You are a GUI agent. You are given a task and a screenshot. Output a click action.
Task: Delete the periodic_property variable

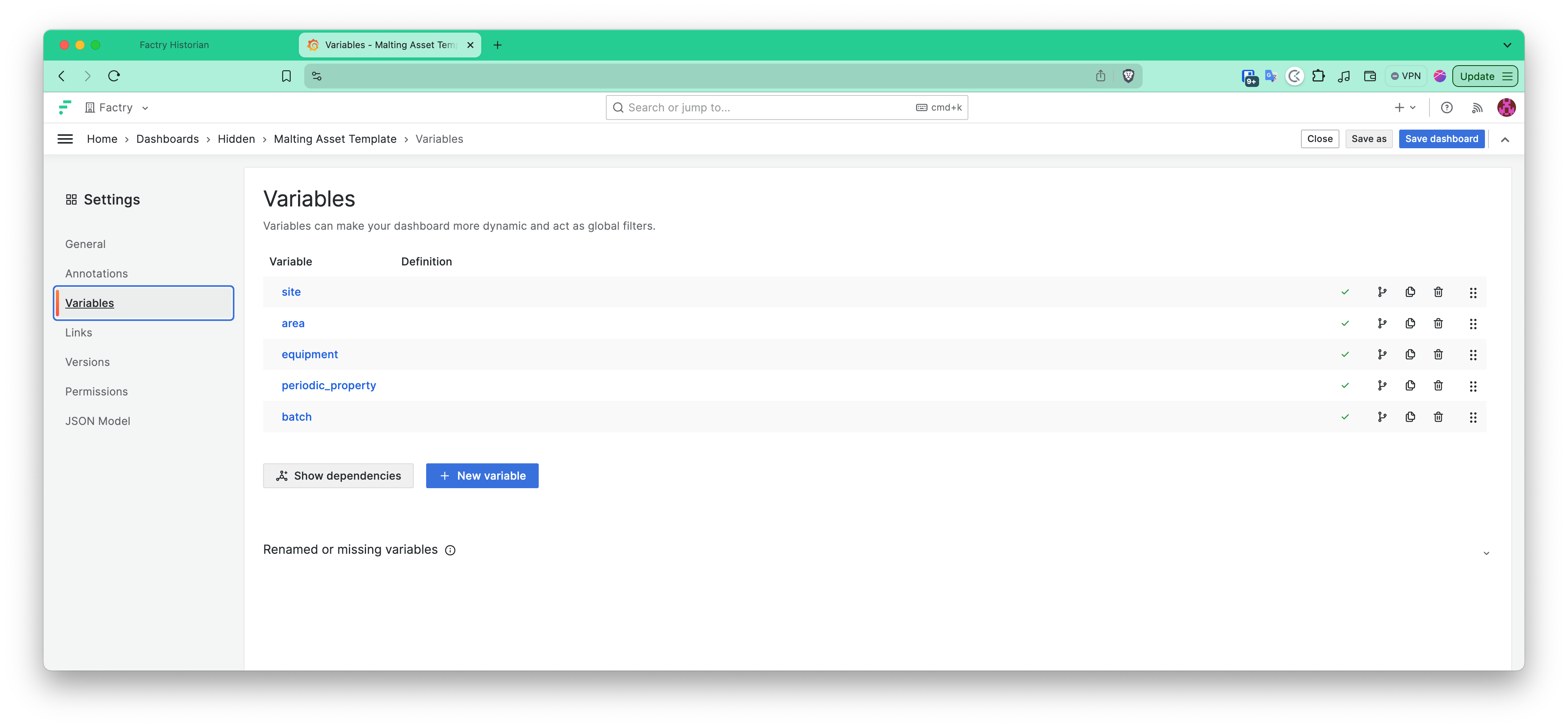1438,385
